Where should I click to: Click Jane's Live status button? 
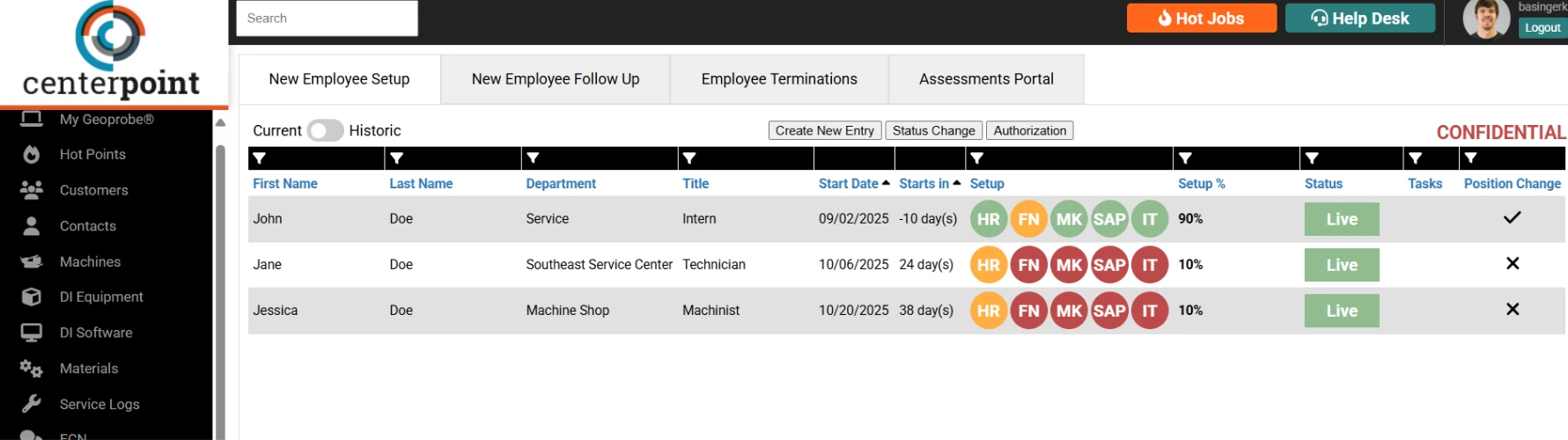click(1342, 265)
